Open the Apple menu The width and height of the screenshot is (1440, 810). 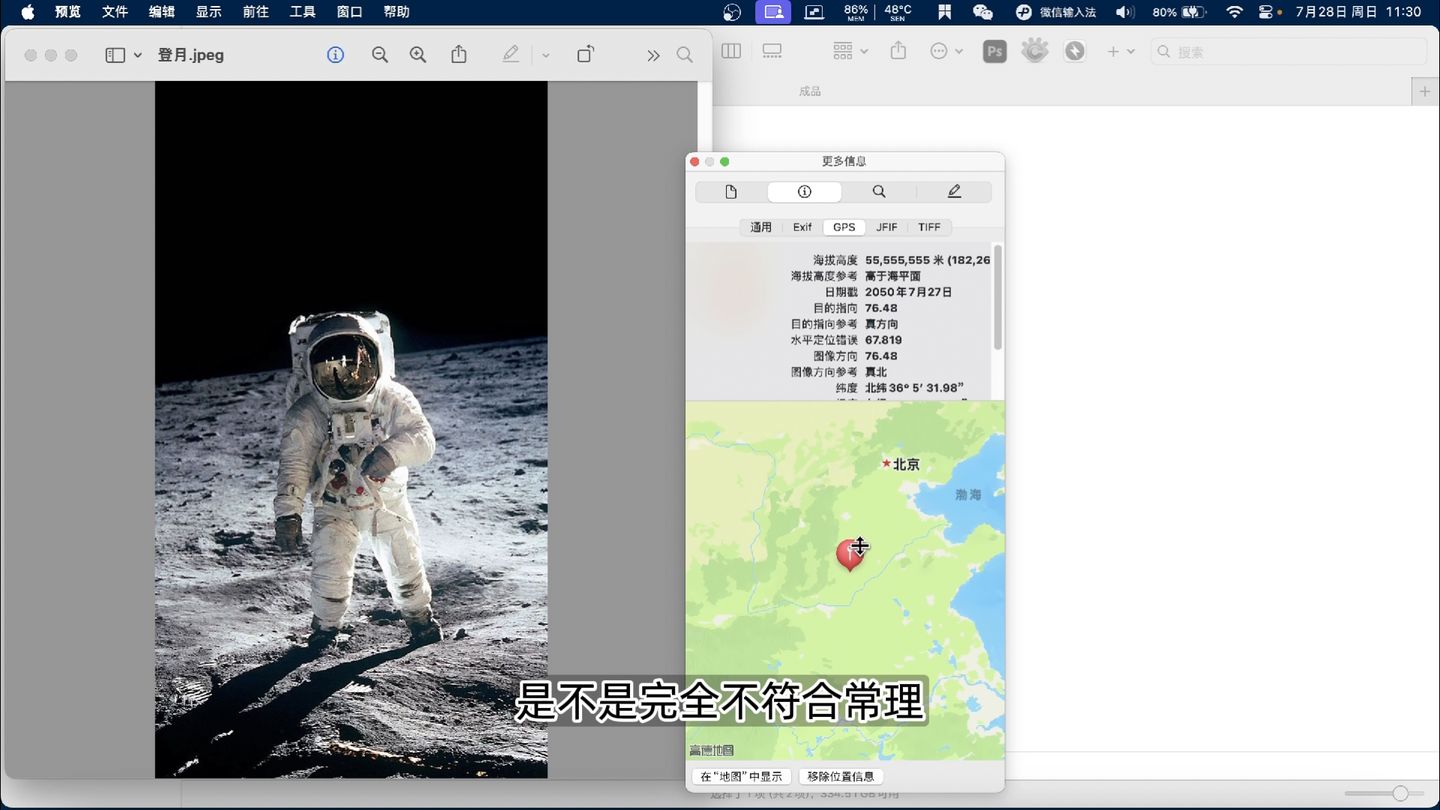pyautogui.click(x=27, y=12)
